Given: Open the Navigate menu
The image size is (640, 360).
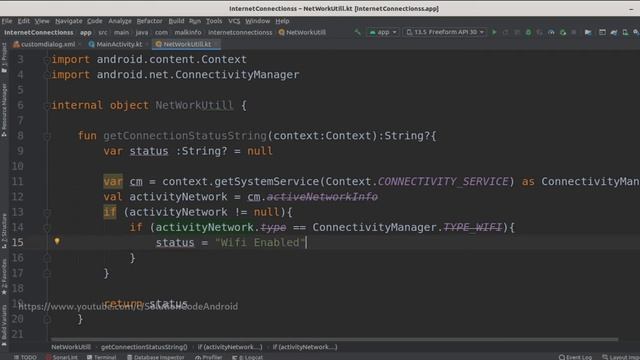Looking at the screenshot, I should coord(69,21).
